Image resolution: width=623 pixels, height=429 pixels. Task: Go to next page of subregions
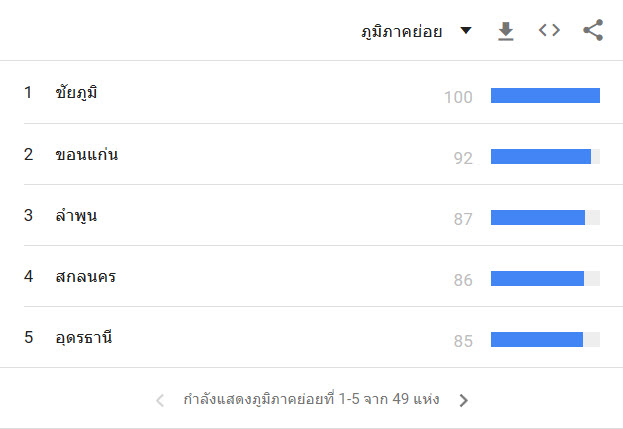[x=463, y=400]
